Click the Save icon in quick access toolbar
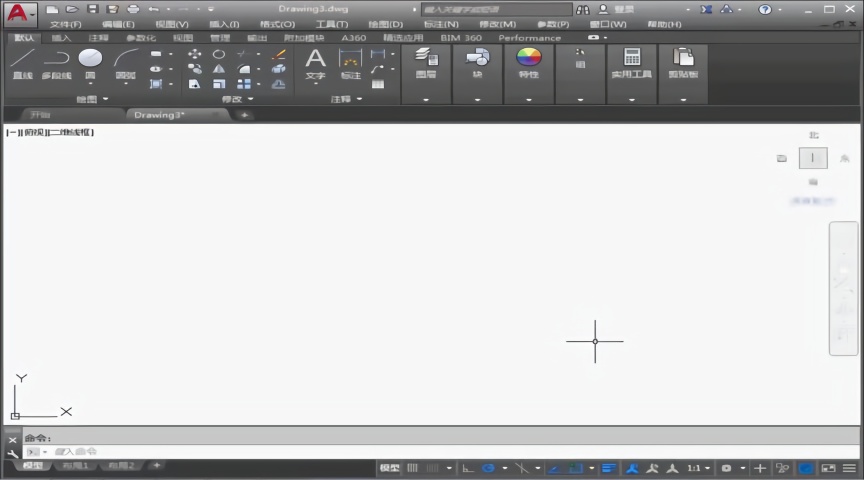Screen dimensions: 864x480 pyautogui.click(x=92, y=9)
